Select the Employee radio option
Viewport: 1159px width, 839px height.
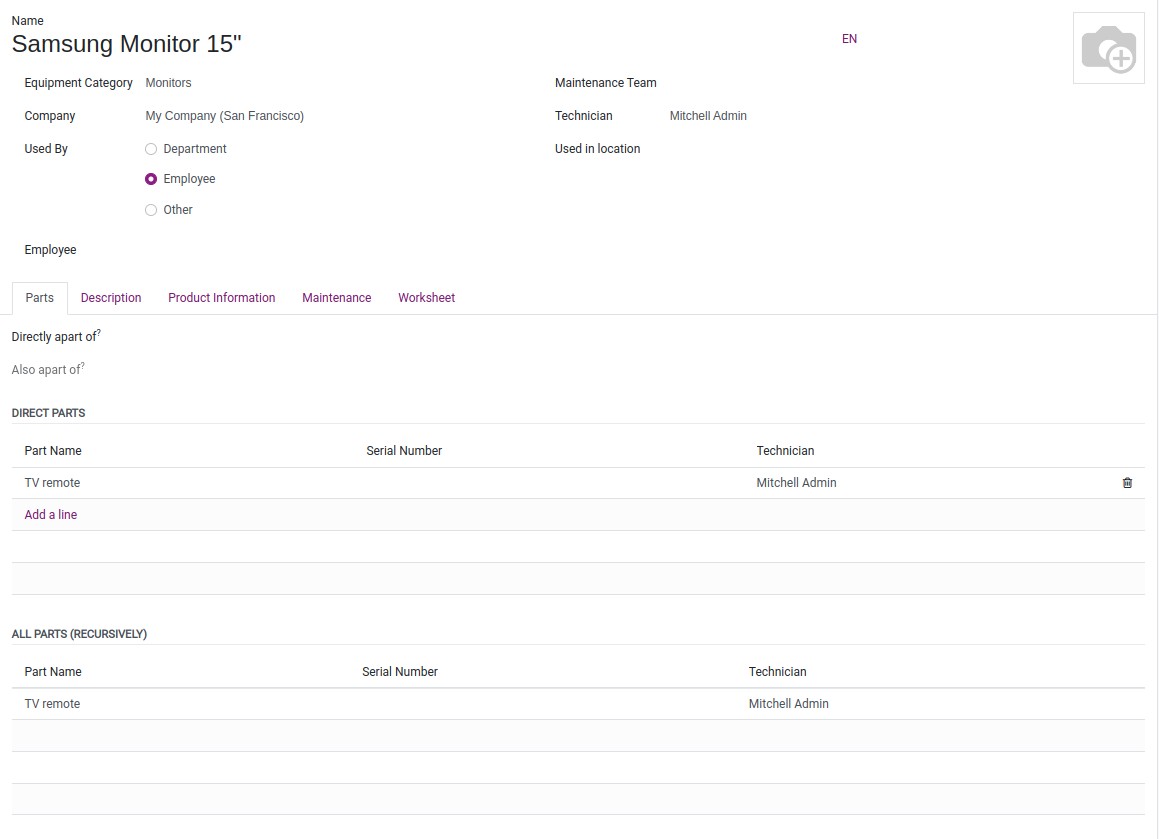point(151,179)
